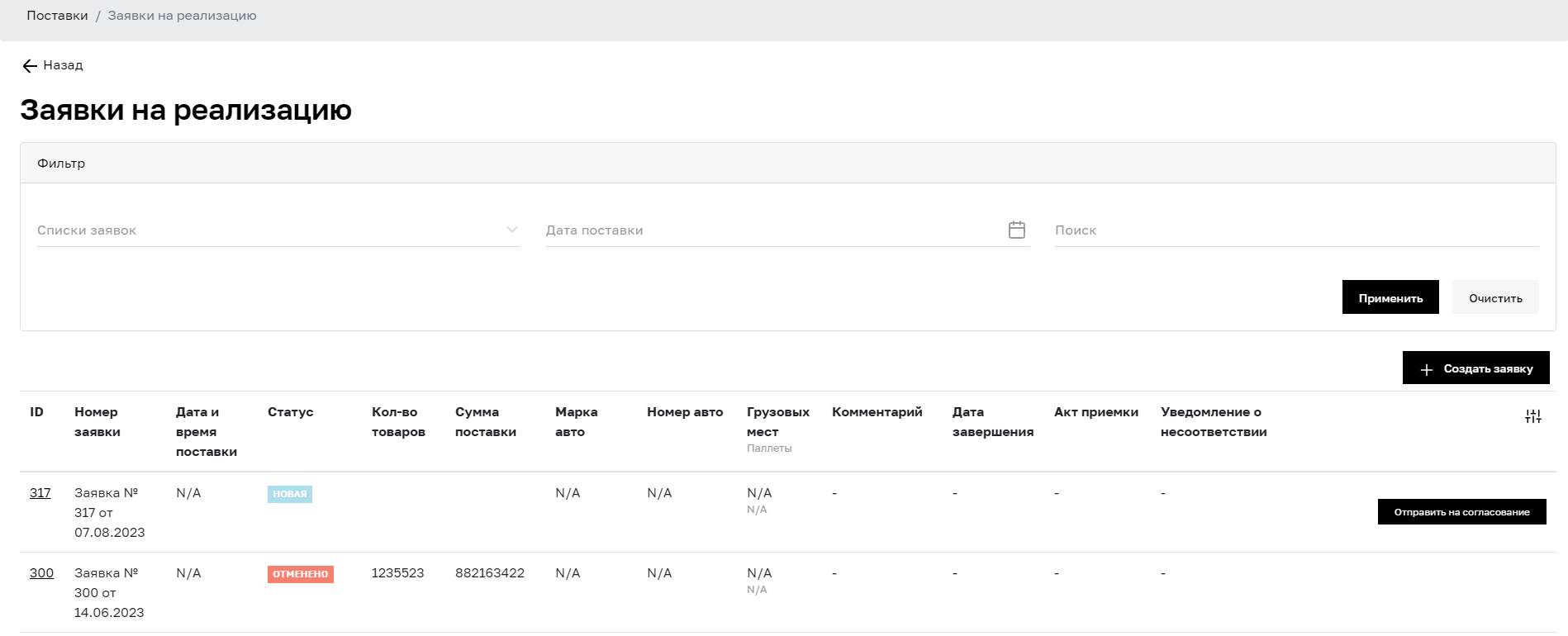Click the Паллеты subheader label
Screen dimensions: 1568x636
point(769,449)
